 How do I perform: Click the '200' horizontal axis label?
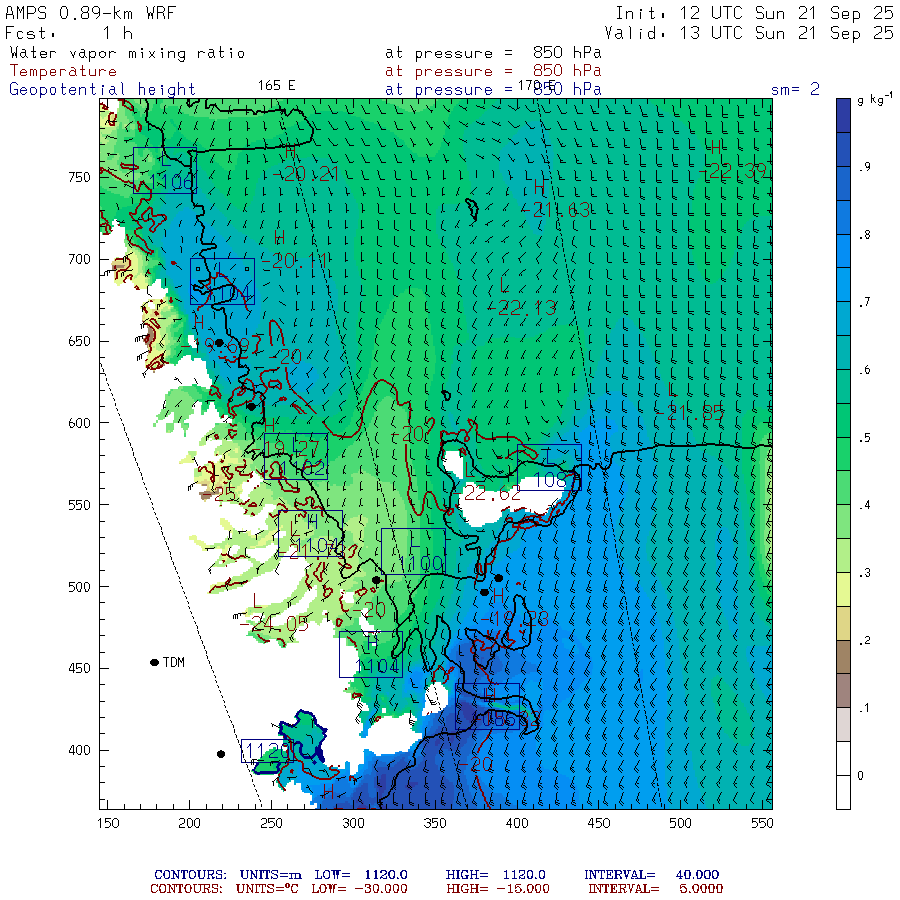(x=189, y=823)
